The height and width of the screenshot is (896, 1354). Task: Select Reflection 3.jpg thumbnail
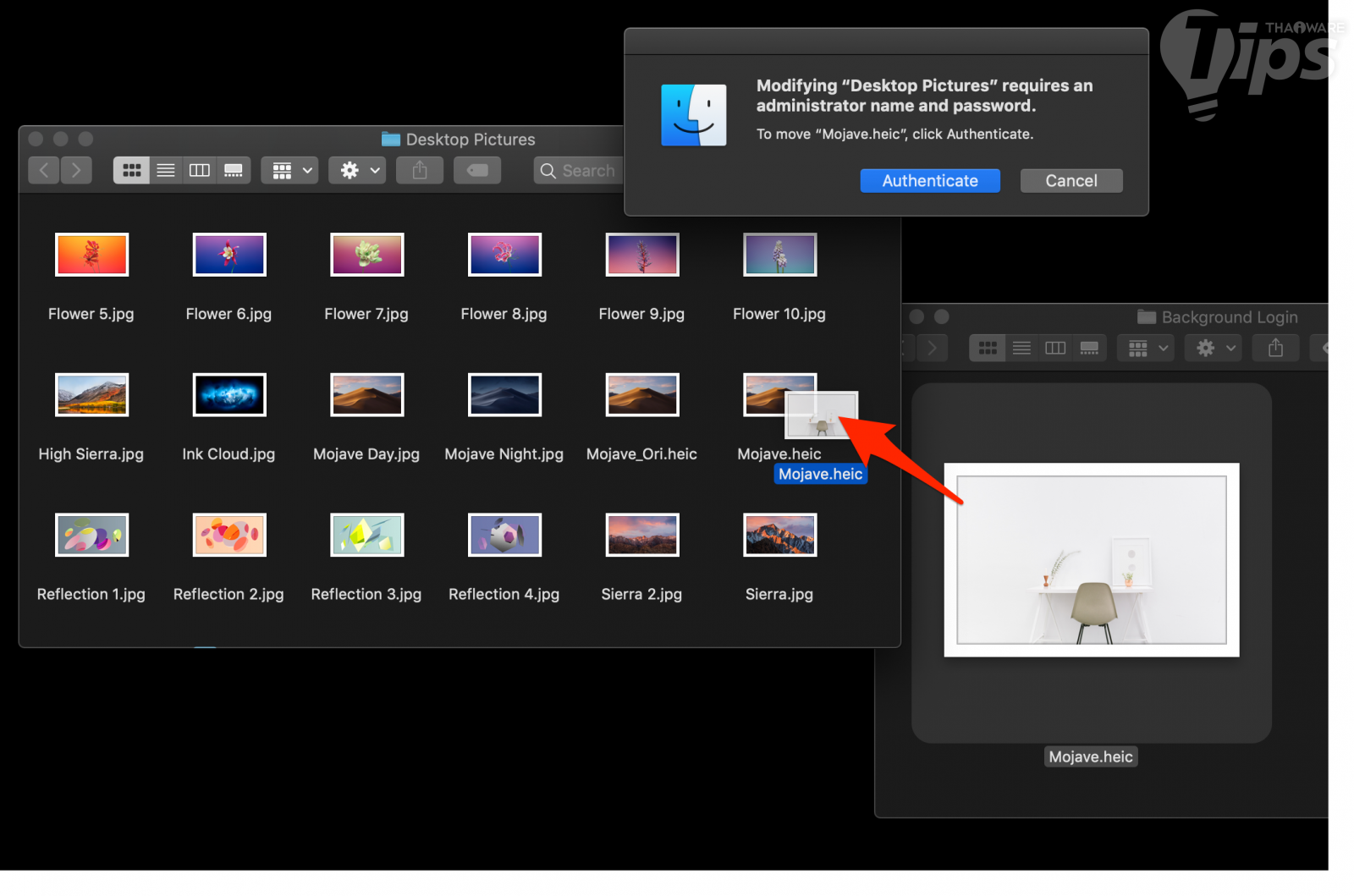[x=366, y=535]
